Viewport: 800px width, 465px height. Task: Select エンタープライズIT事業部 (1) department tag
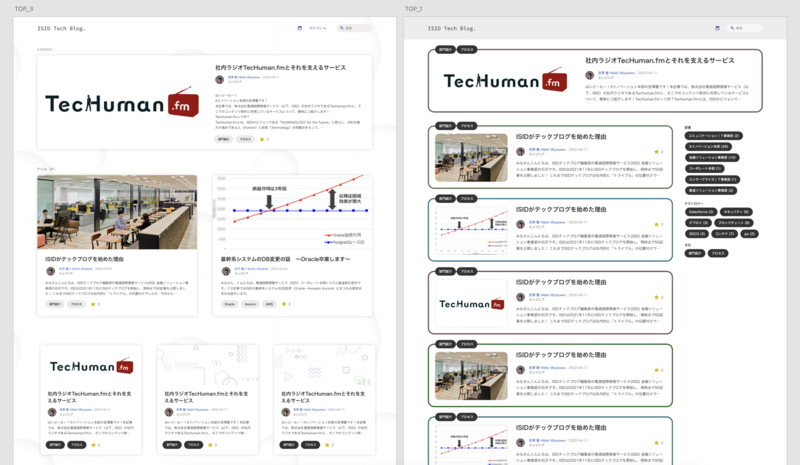[x=712, y=180]
